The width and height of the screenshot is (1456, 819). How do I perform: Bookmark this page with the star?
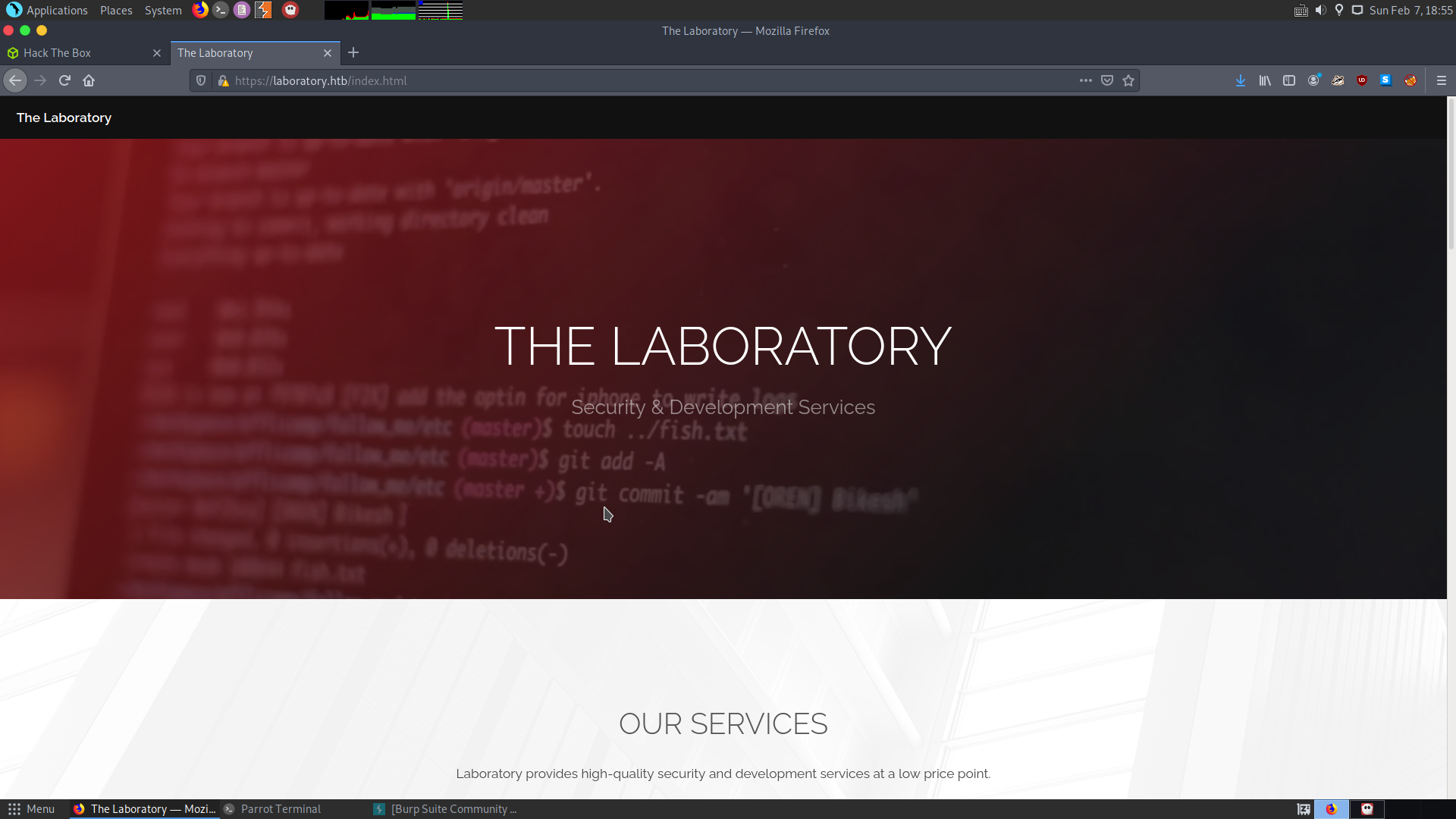pyautogui.click(x=1128, y=80)
